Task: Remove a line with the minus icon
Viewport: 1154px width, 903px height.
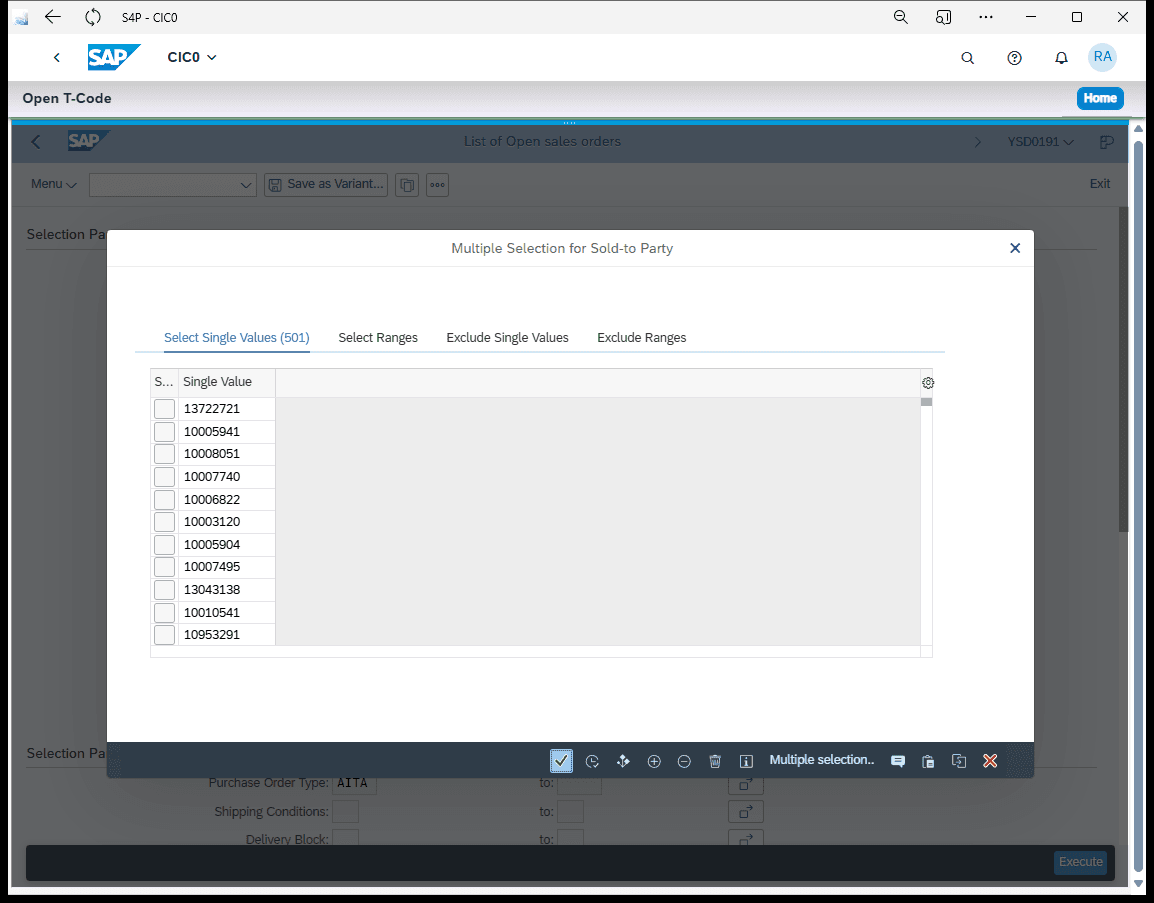Action: pyautogui.click(x=684, y=761)
